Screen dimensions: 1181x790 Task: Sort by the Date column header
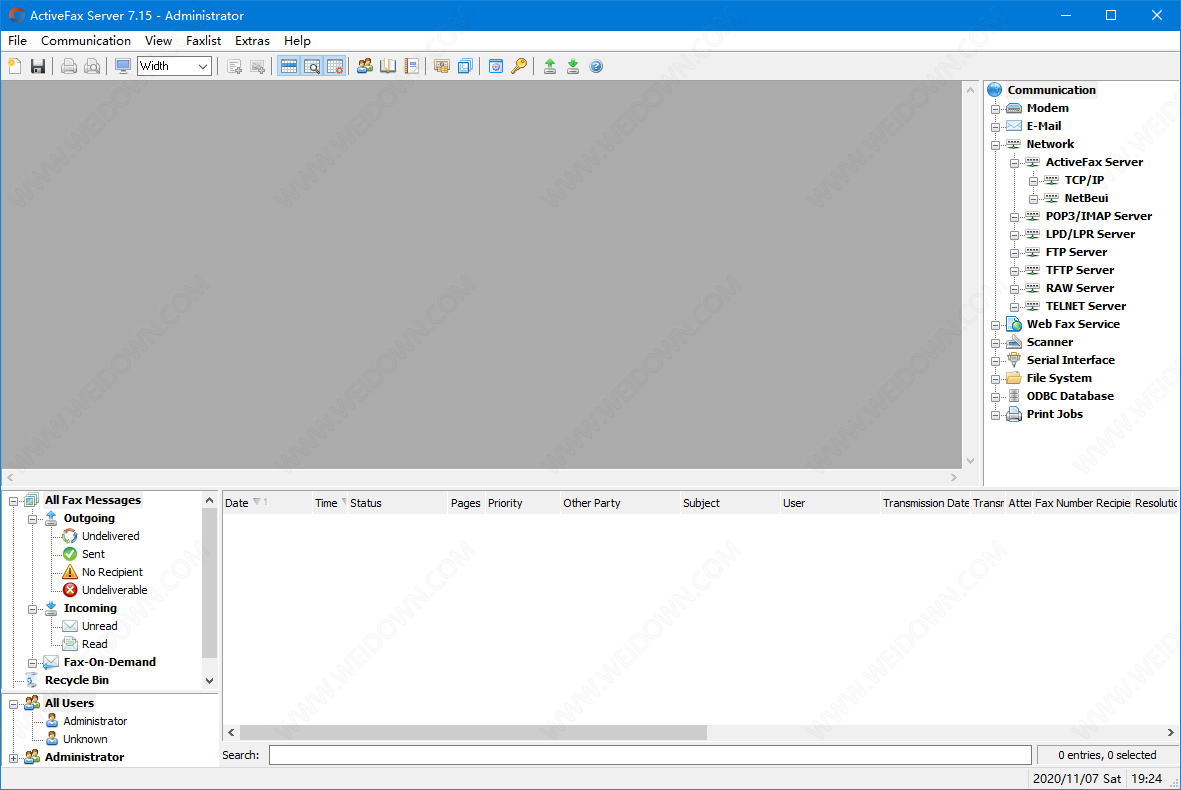point(267,503)
